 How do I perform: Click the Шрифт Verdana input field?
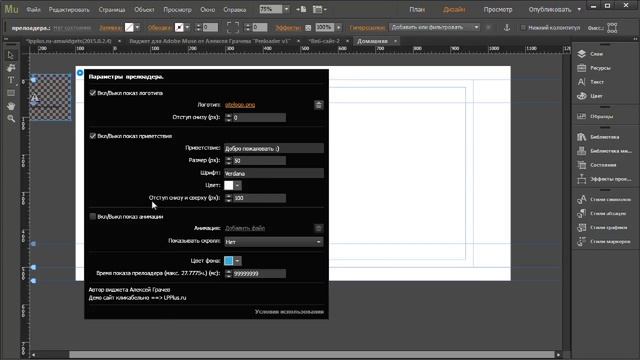[274, 173]
